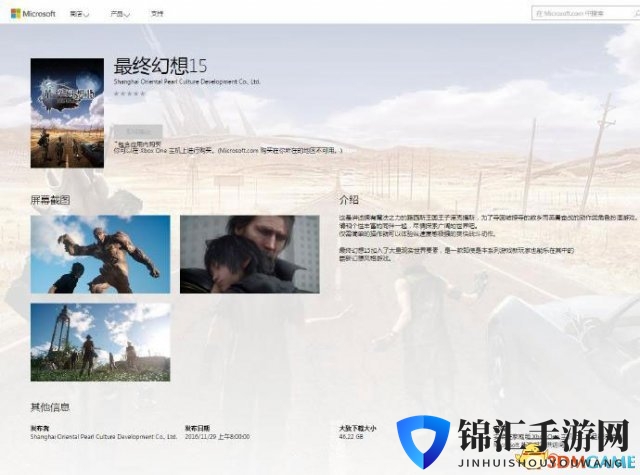This screenshot has height=475, width=640.
Task: Expand the 产品 dropdown menu
Action: click(120, 14)
